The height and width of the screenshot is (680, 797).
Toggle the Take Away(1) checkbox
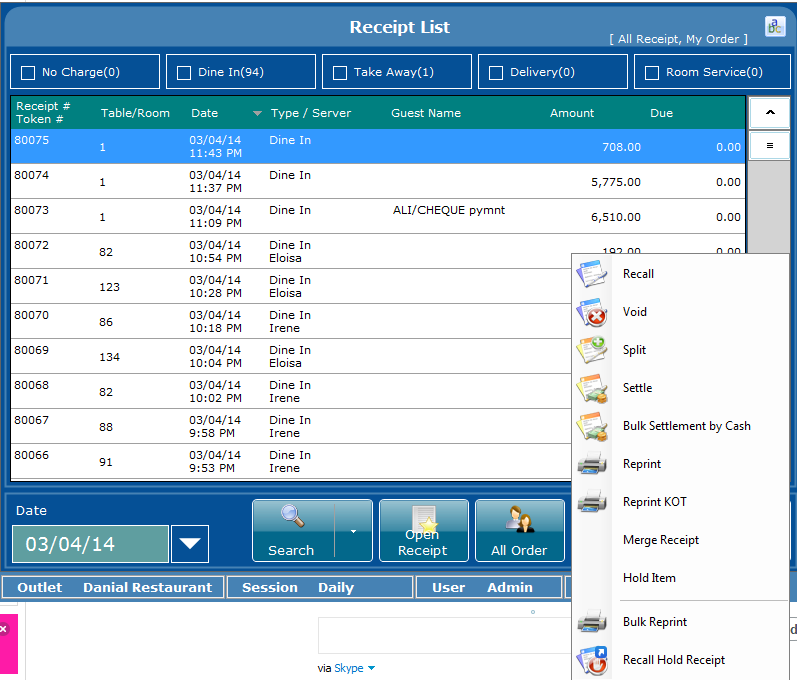(340, 73)
